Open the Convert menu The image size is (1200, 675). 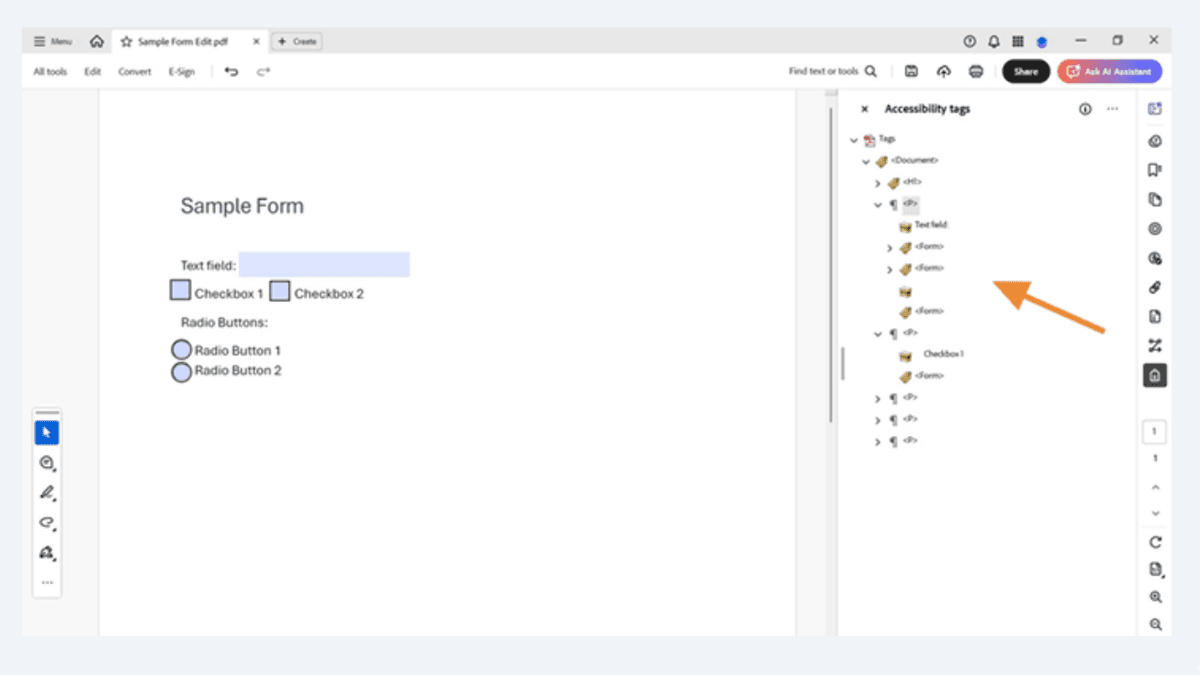(135, 72)
